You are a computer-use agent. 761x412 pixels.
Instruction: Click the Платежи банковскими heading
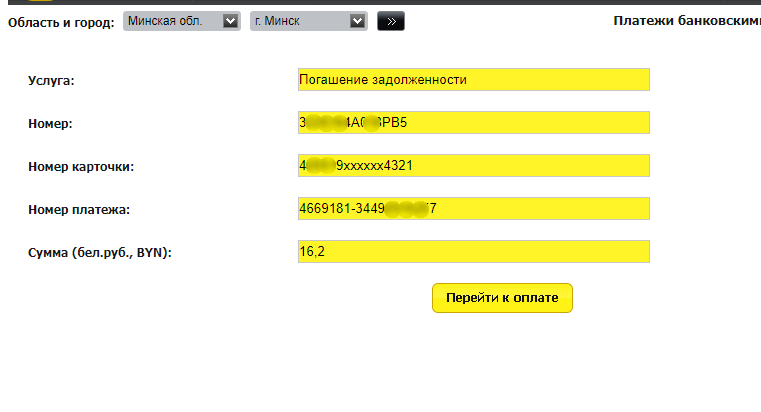(x=687, y=21)
